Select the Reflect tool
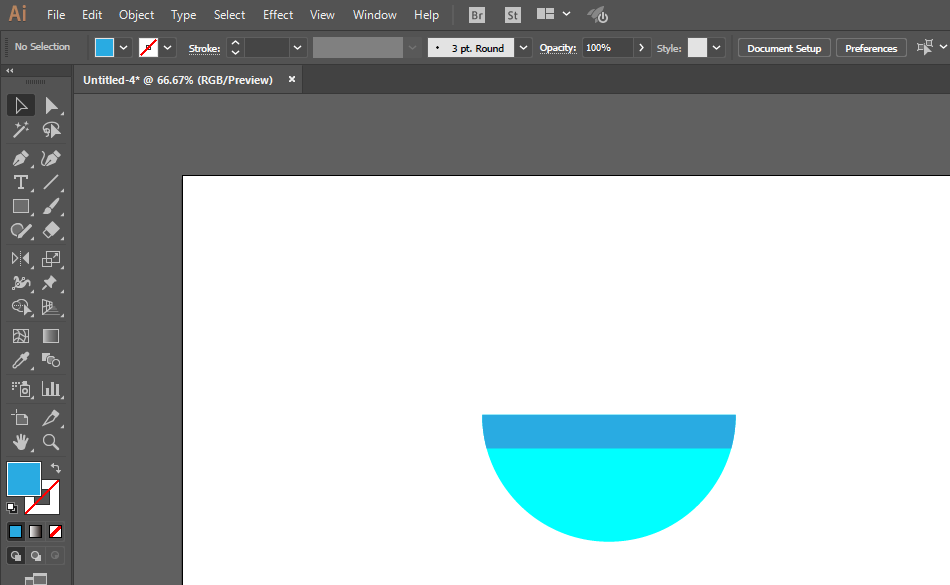 click(21, 259)
